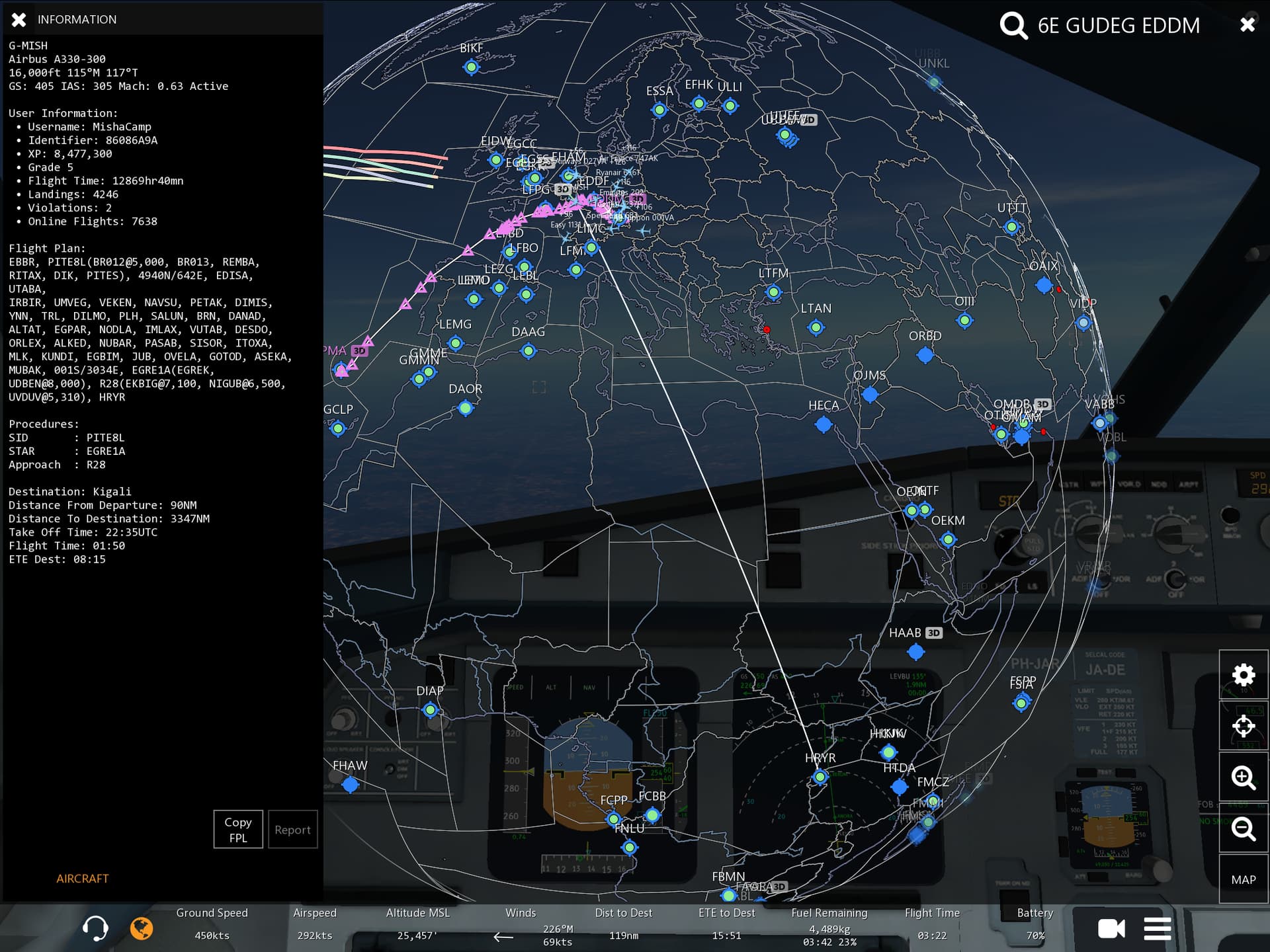Click the search field text 6E GUDEG EDDM
This screenshot has height=952, width=1270.
tap(1118, 26)
